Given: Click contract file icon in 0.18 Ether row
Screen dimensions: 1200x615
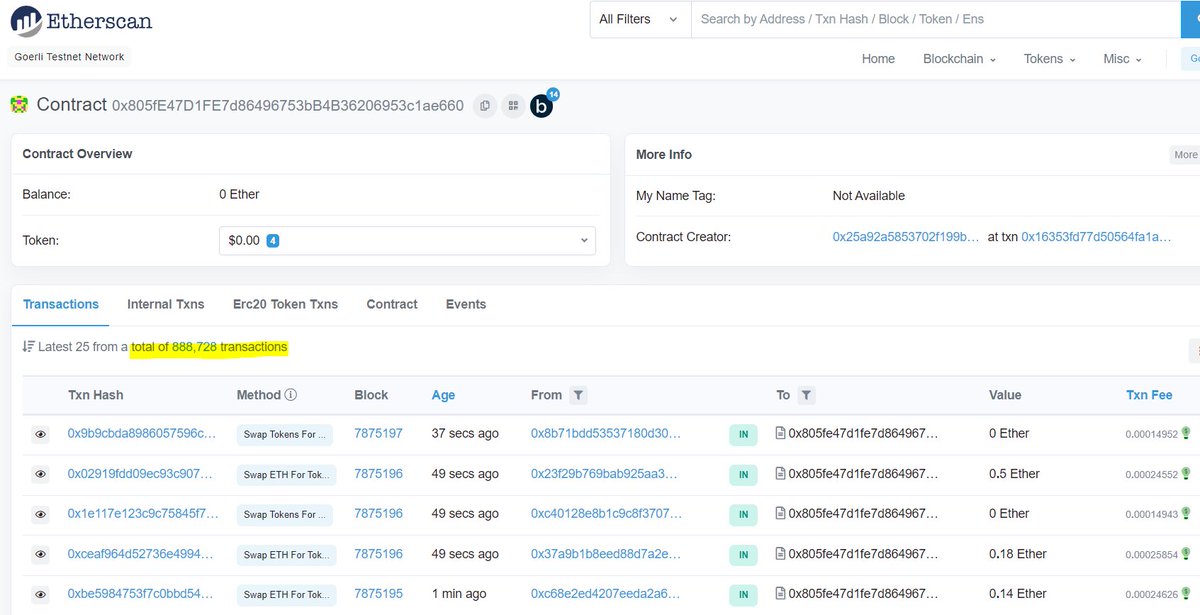Looking at the screenshot, I should (781, 553).
